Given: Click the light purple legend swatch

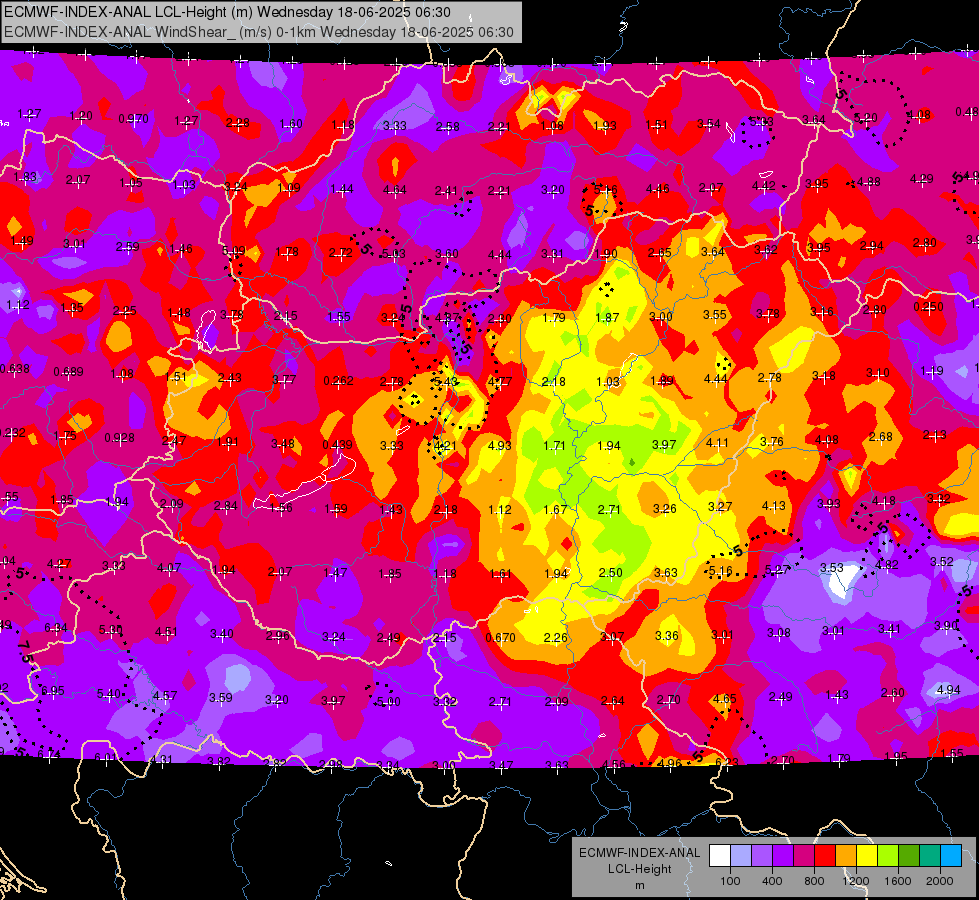Looking at the screenshot, I should point(762,856).
